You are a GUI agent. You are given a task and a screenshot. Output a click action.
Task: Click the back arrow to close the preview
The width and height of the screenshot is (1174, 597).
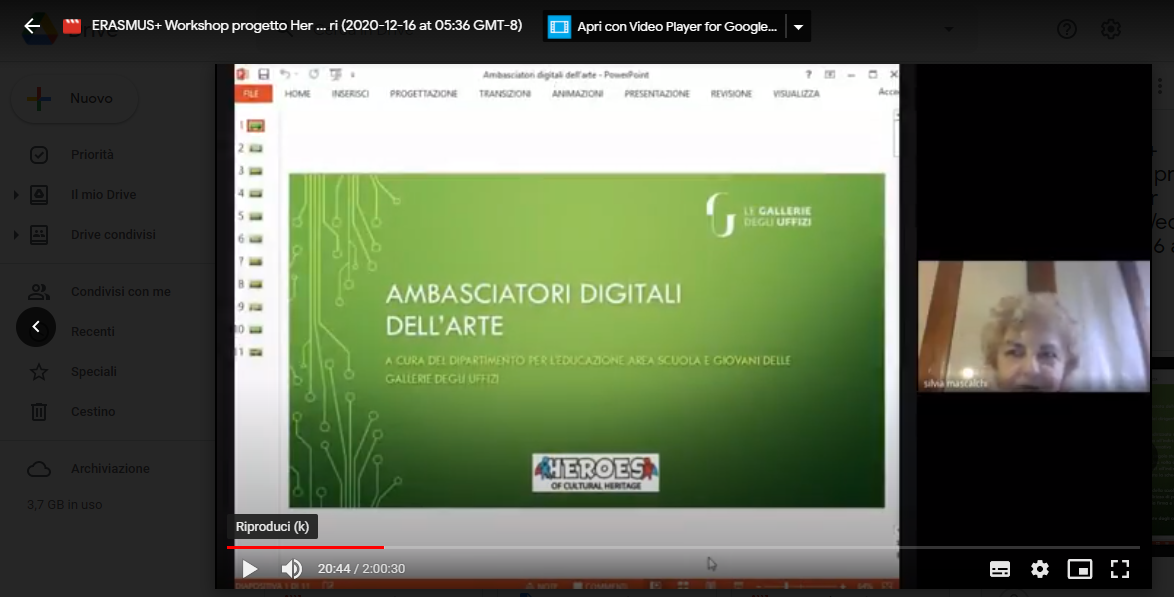coord(32,26)
